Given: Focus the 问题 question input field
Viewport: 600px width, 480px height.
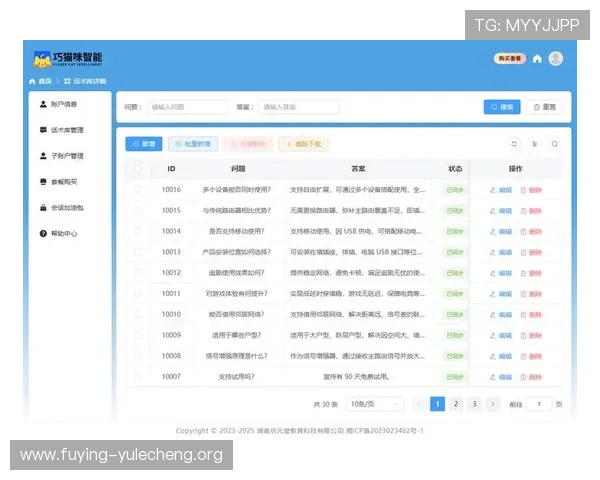Looking at the screenshot, I should (186, 107).
